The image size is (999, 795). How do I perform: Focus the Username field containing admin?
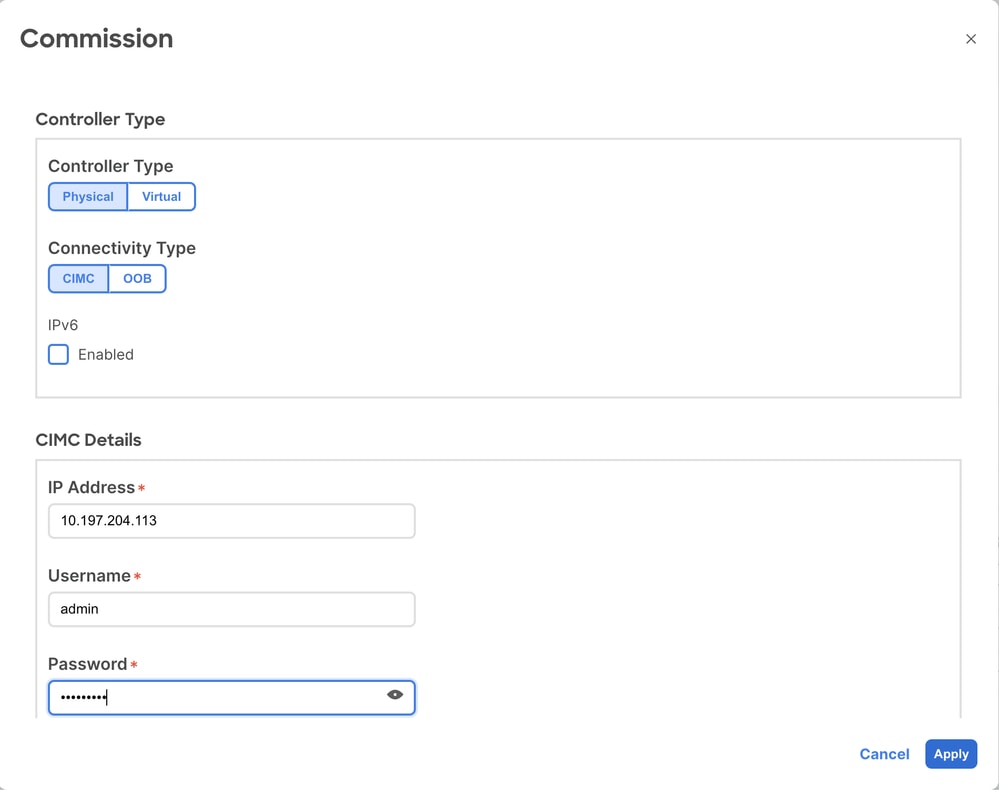click(231, 609)
